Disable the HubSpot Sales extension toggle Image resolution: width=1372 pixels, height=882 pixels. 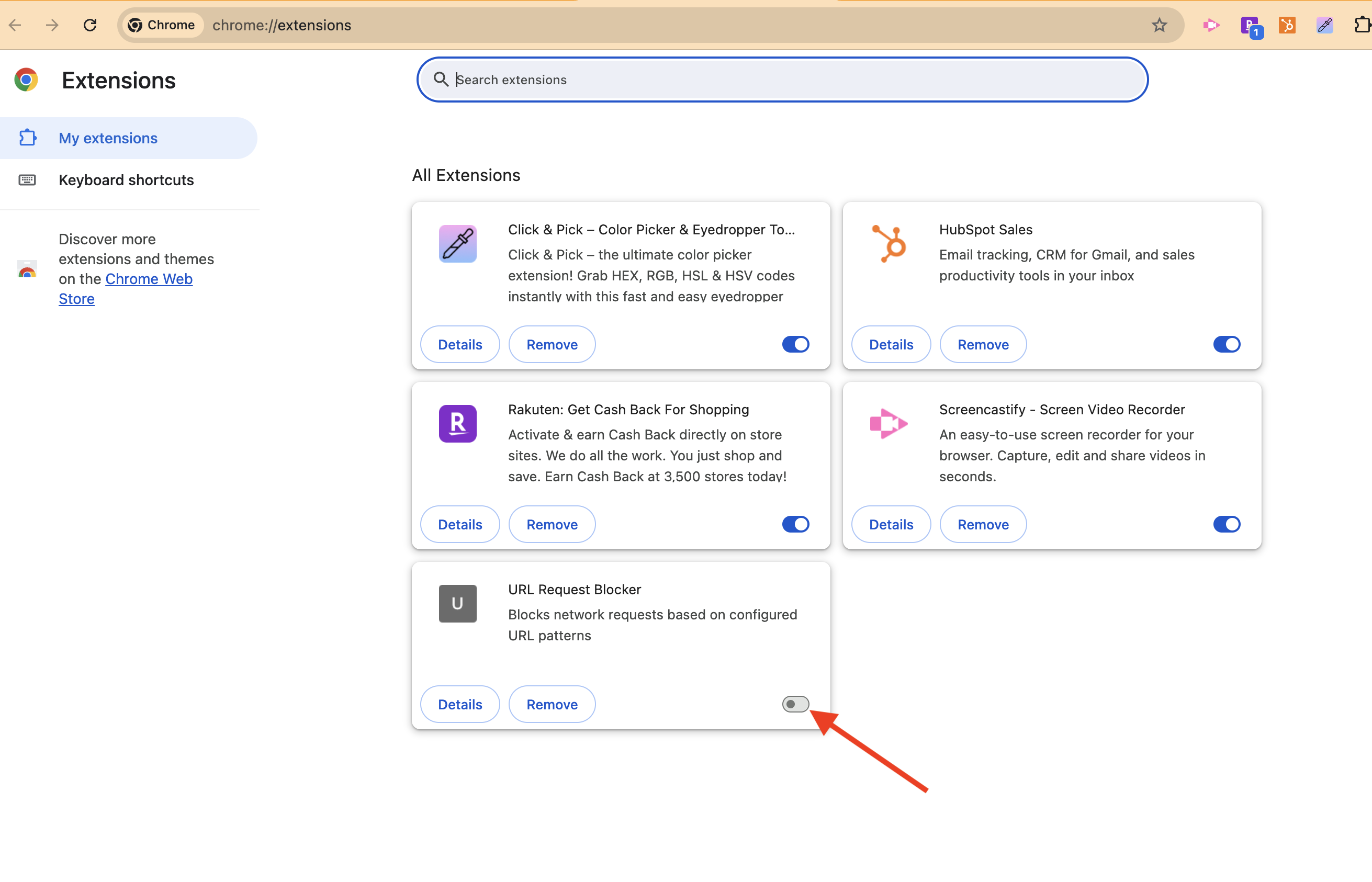tap(1227, 344)
